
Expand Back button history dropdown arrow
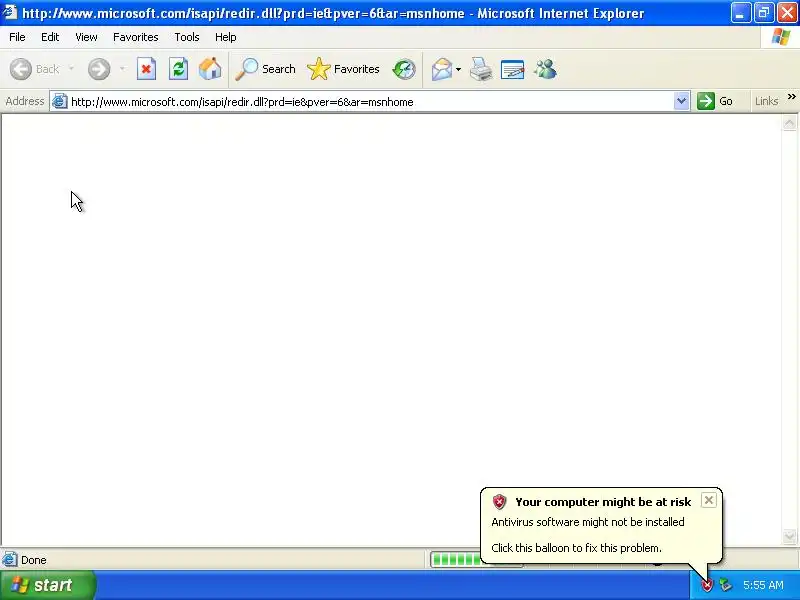(71, 69)
